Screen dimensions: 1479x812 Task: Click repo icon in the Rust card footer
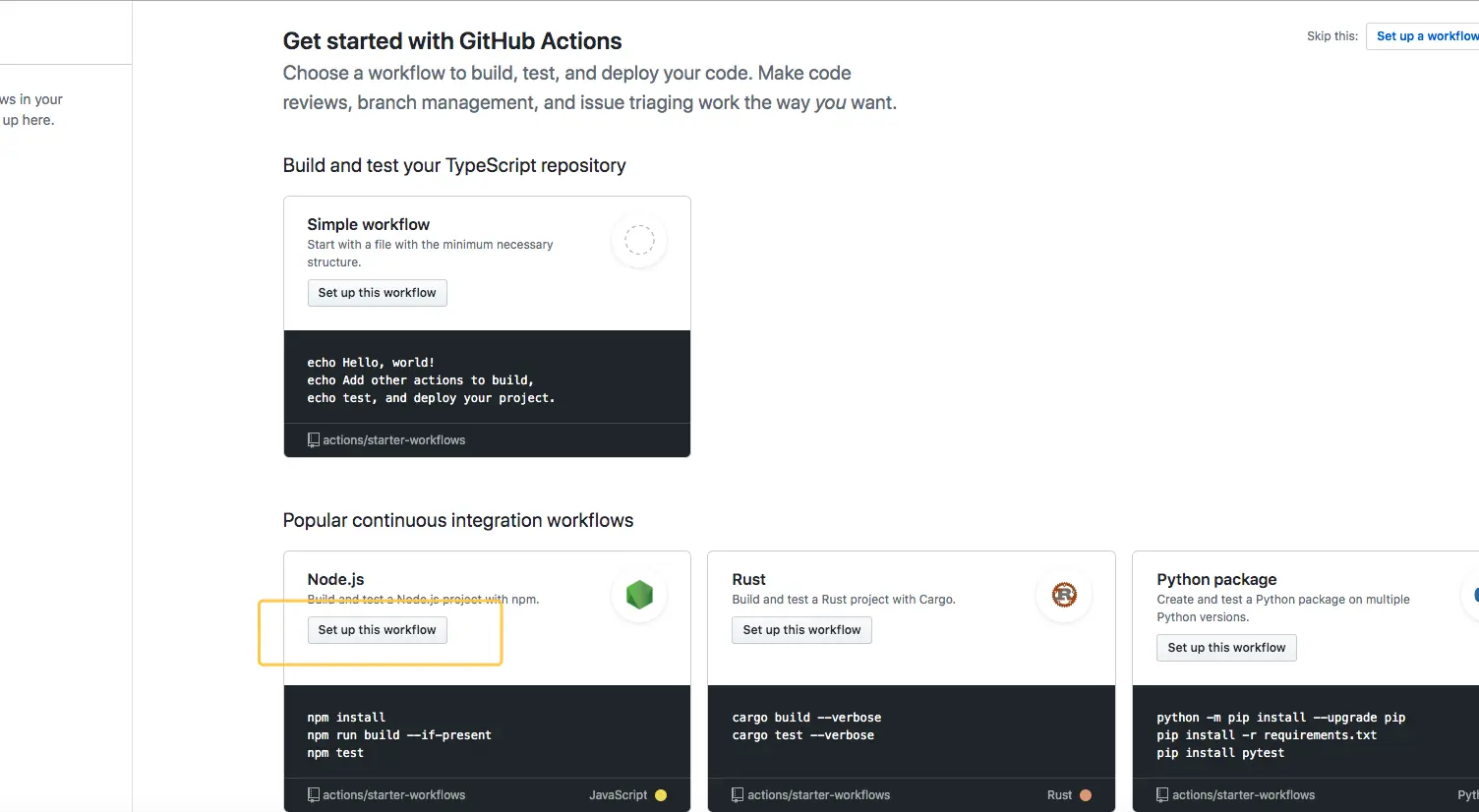739,795
